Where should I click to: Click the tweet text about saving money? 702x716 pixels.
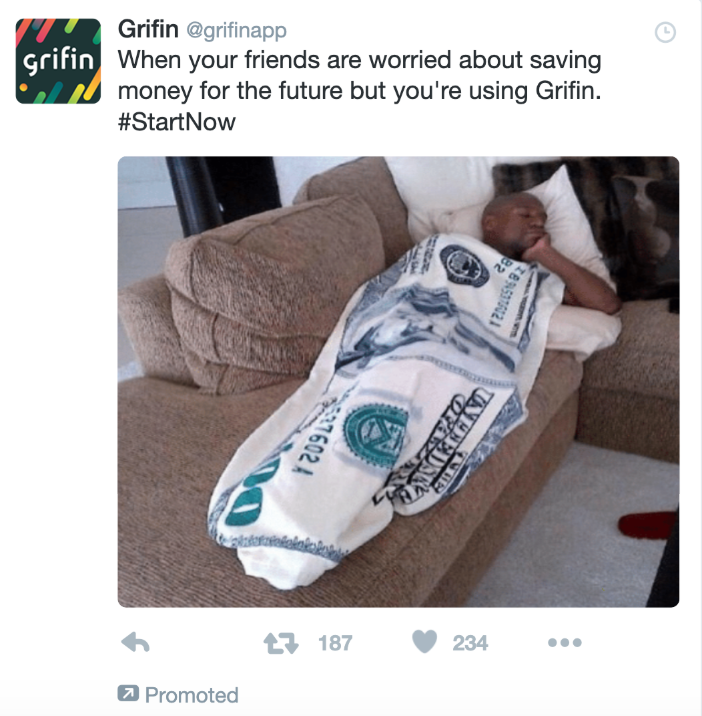(360, 75)
